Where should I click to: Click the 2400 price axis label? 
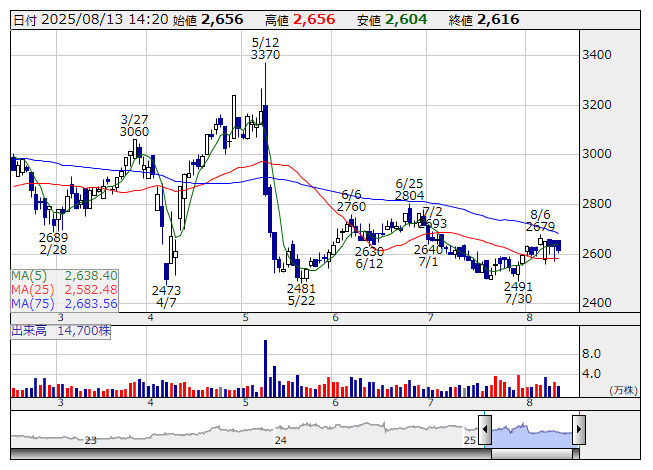pyautogui.click(x=597, y=303)
